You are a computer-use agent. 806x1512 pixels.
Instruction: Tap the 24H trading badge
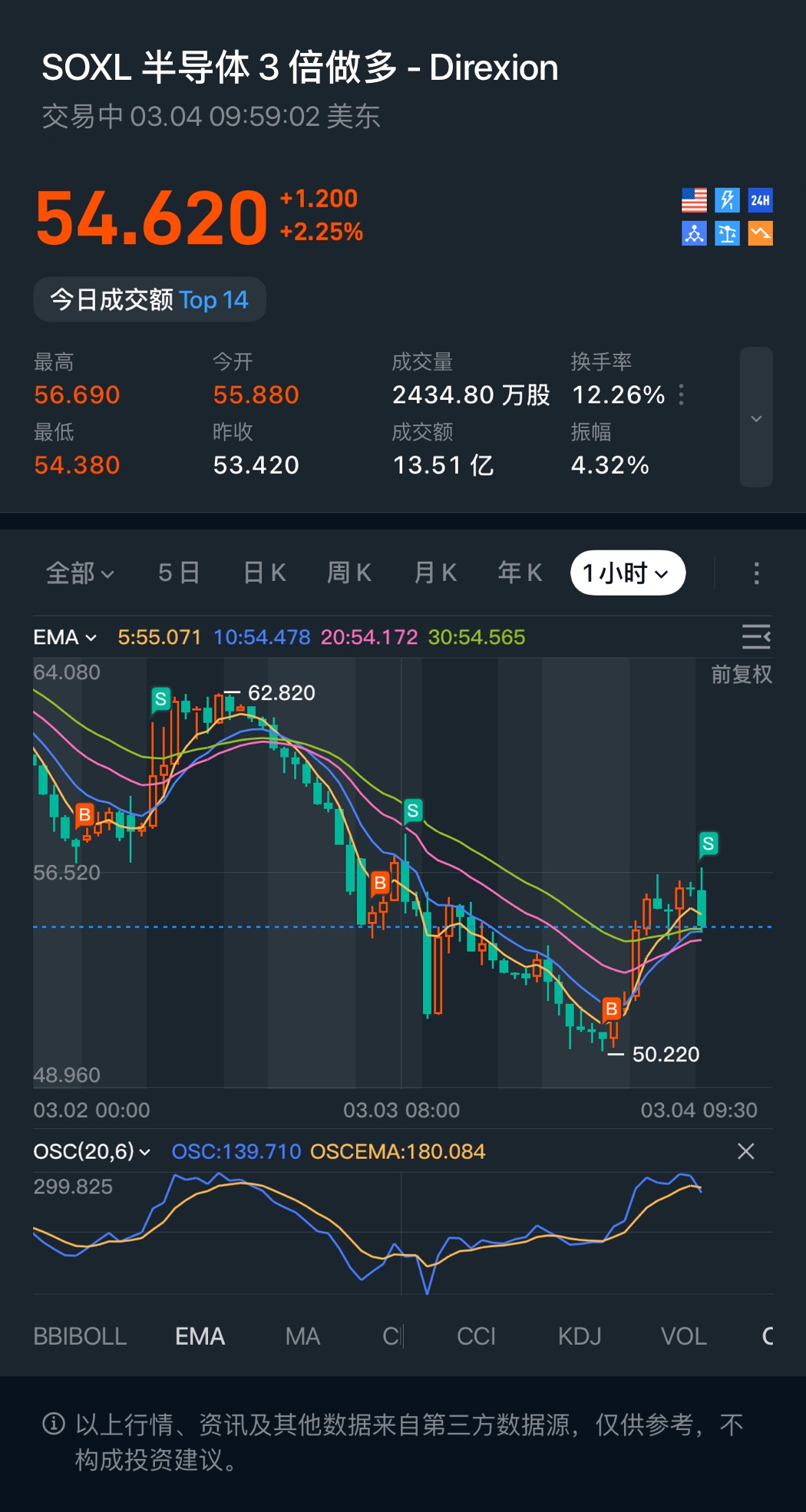[x=760, y=200]
